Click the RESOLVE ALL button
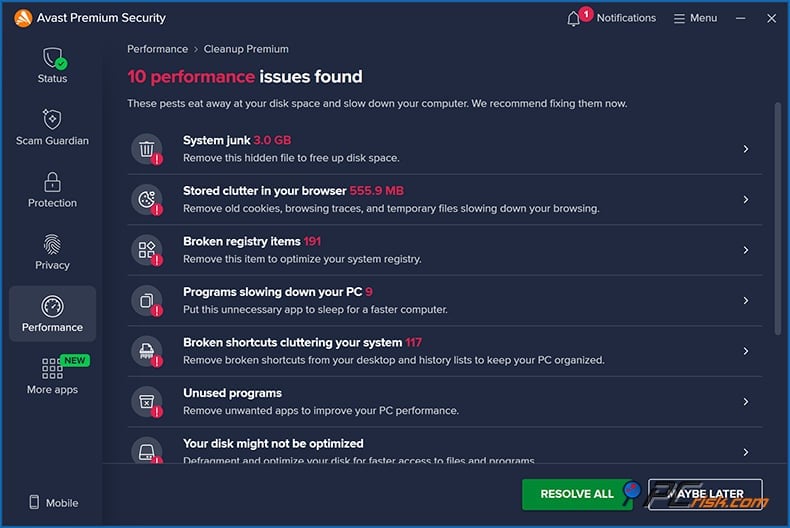 (x=577, y=494)
